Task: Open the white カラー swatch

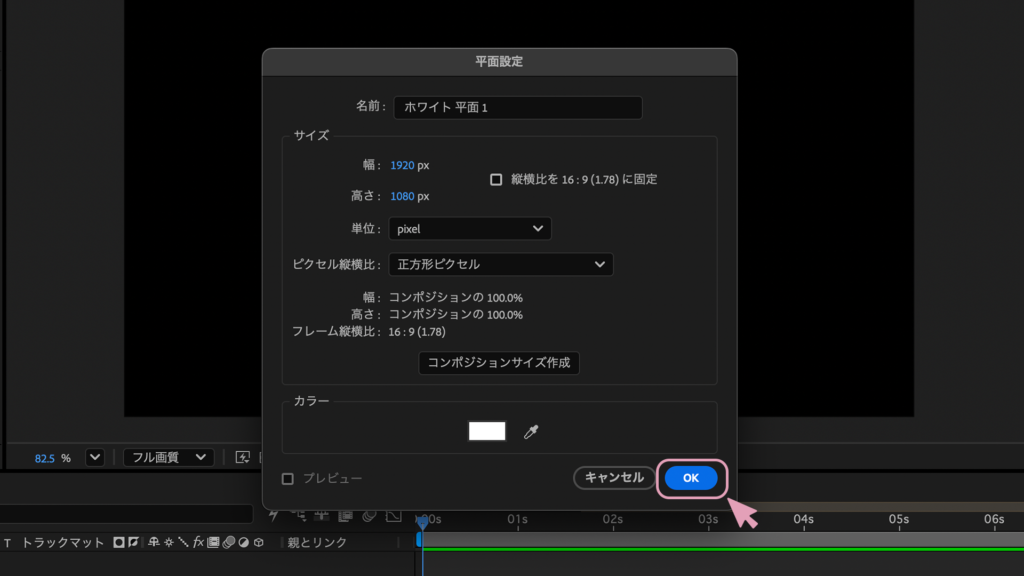Action: click(487, 431)
